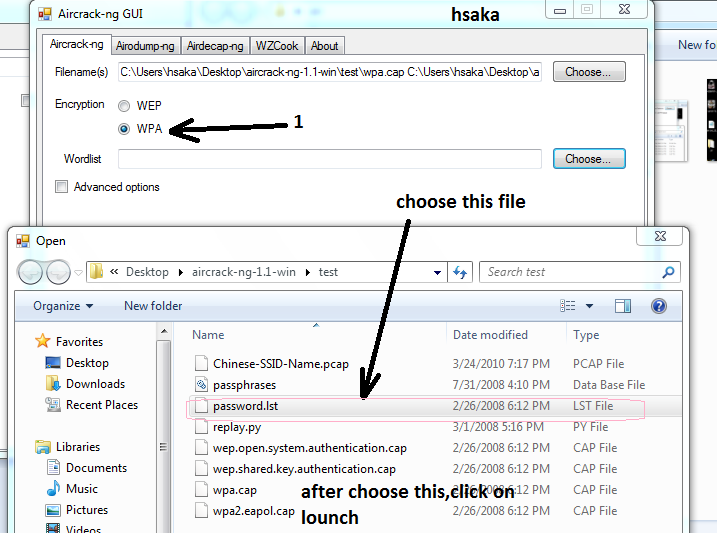Sort files by Type column header
The height and width of the screenshot is (533, 717).
click(586, 335)
